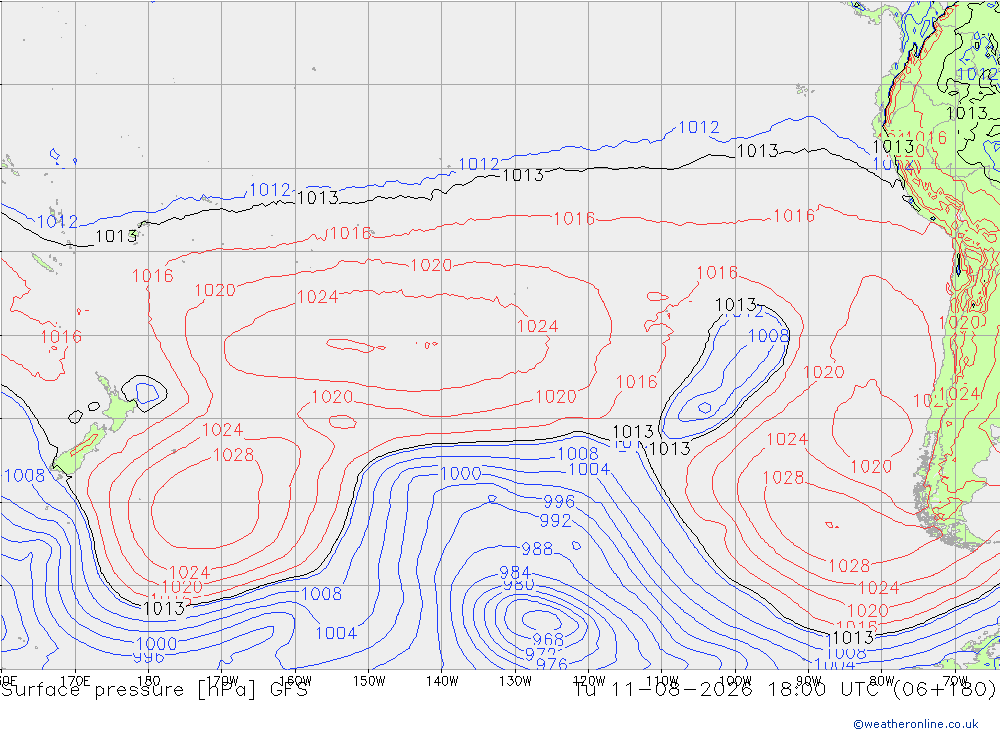Click the 968 low pressure center label
Viewport: 1000px width, 733px height.
tap(548, 639)
